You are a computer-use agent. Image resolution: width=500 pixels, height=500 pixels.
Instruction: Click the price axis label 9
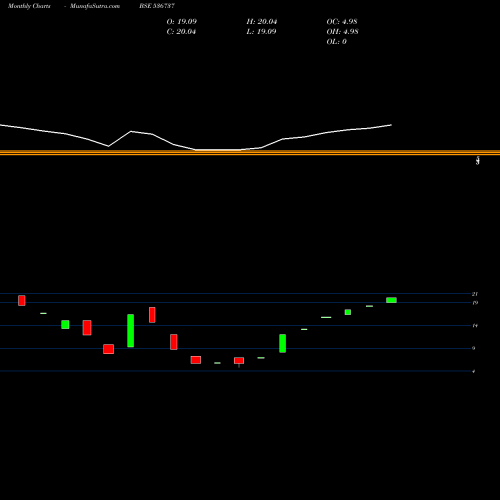(474, 348)
